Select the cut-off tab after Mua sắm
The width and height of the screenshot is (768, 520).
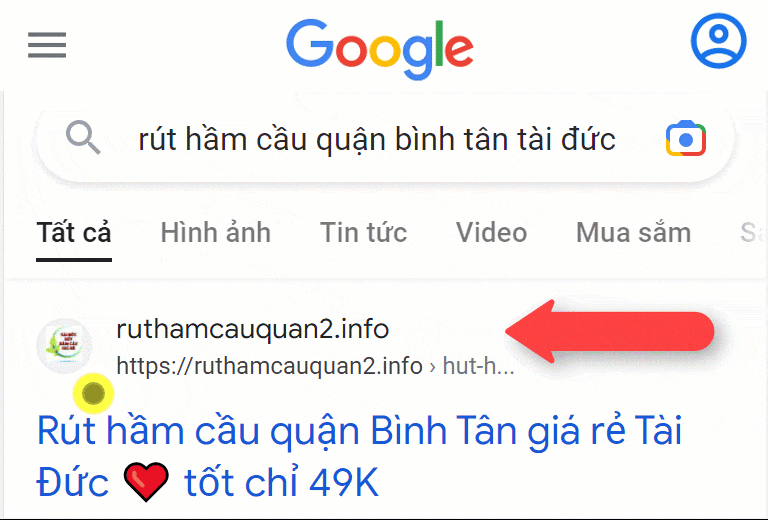pos(753,233)
